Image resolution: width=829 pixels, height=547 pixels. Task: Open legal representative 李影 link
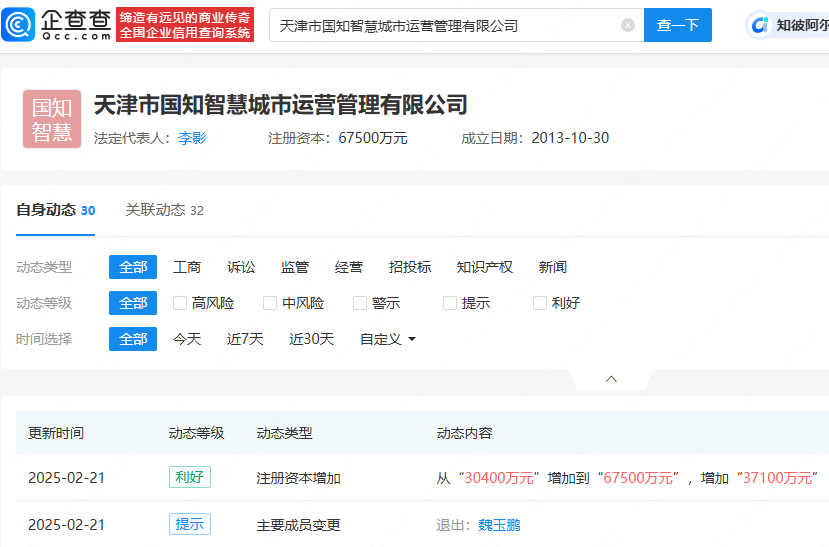coord(192,138)
